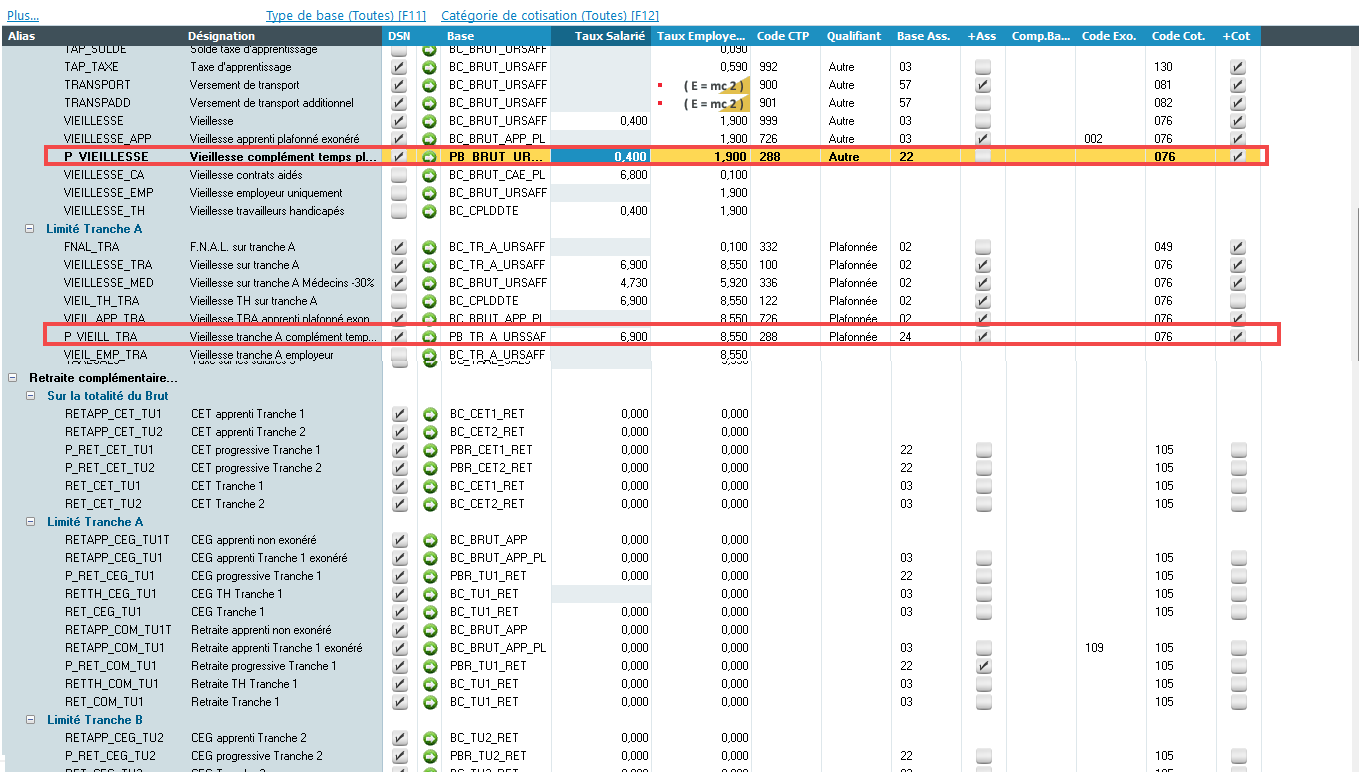Click the green arrow icon for TRANSPADD
Viewport: 1359px width, 772px height.
(430, 103)
